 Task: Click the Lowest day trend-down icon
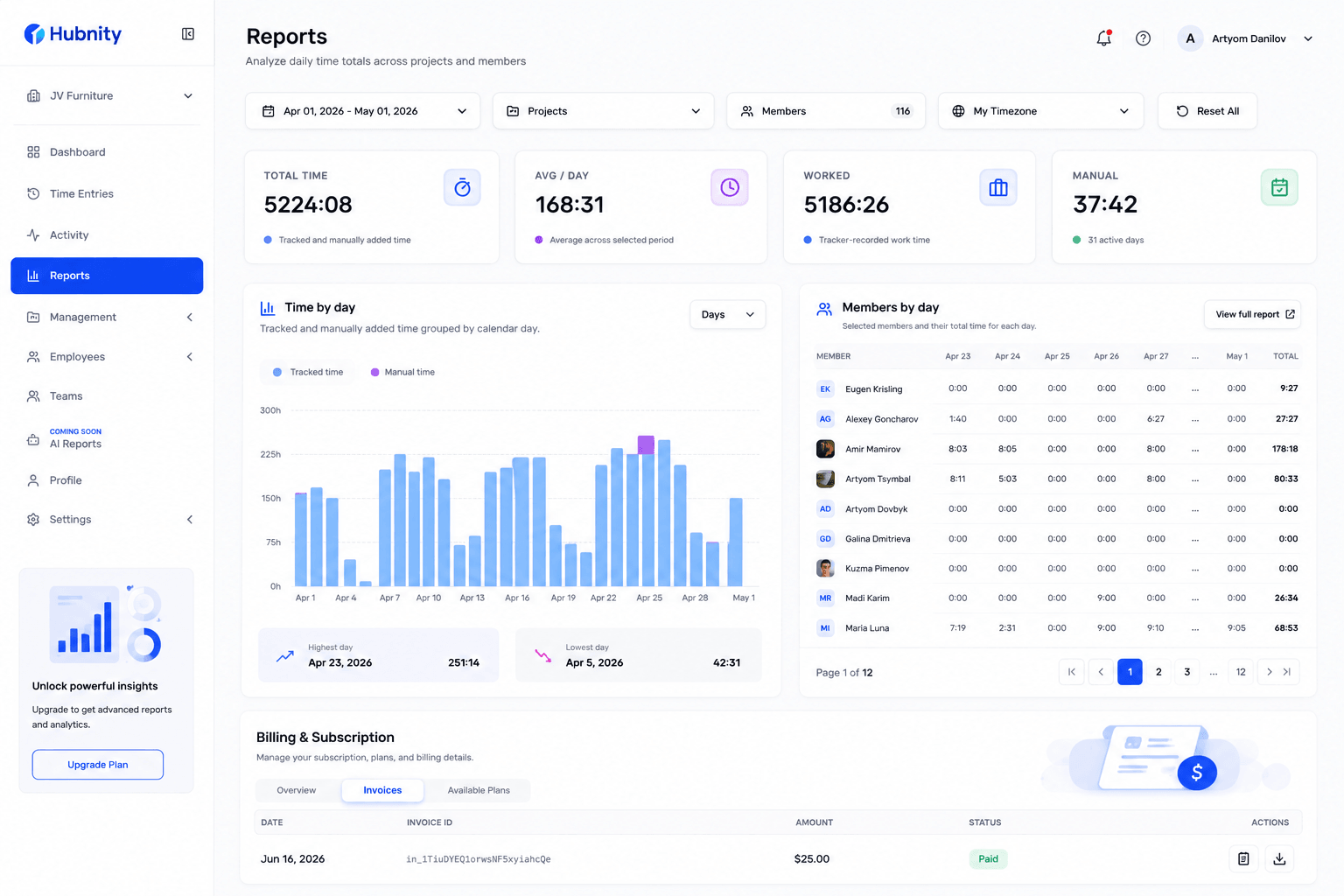pyautogui.click(x=543, y=655)
